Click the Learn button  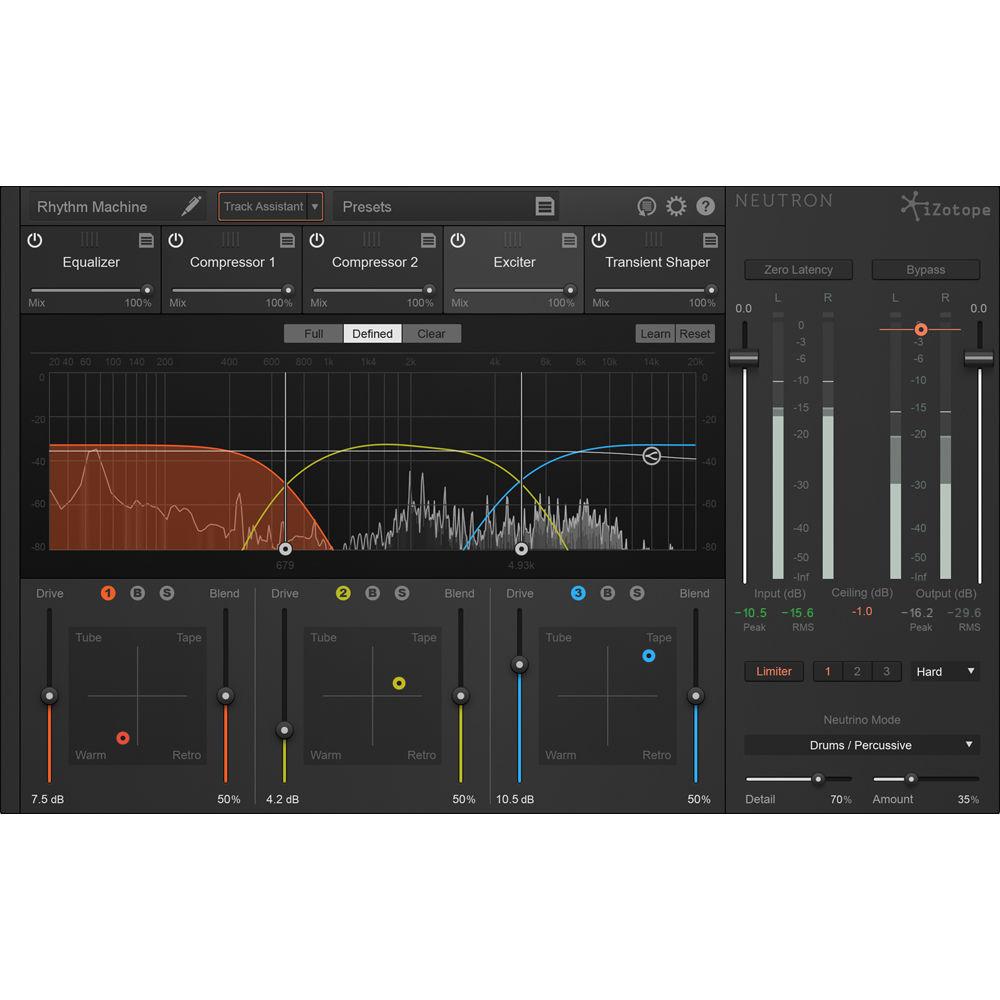[x=655, y=333]
